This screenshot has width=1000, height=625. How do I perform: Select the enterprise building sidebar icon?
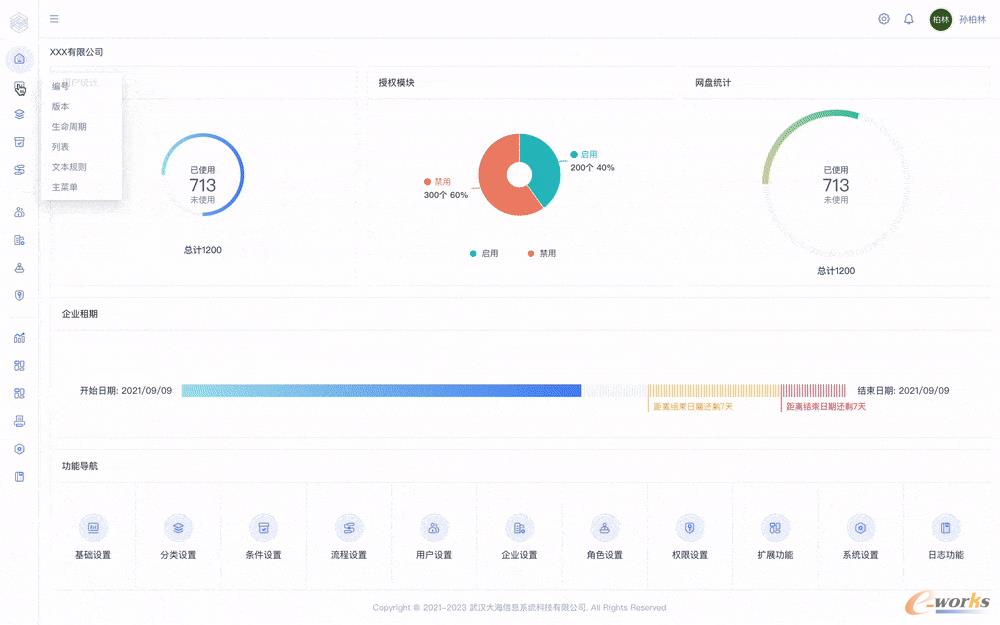[x=20, y=240]
